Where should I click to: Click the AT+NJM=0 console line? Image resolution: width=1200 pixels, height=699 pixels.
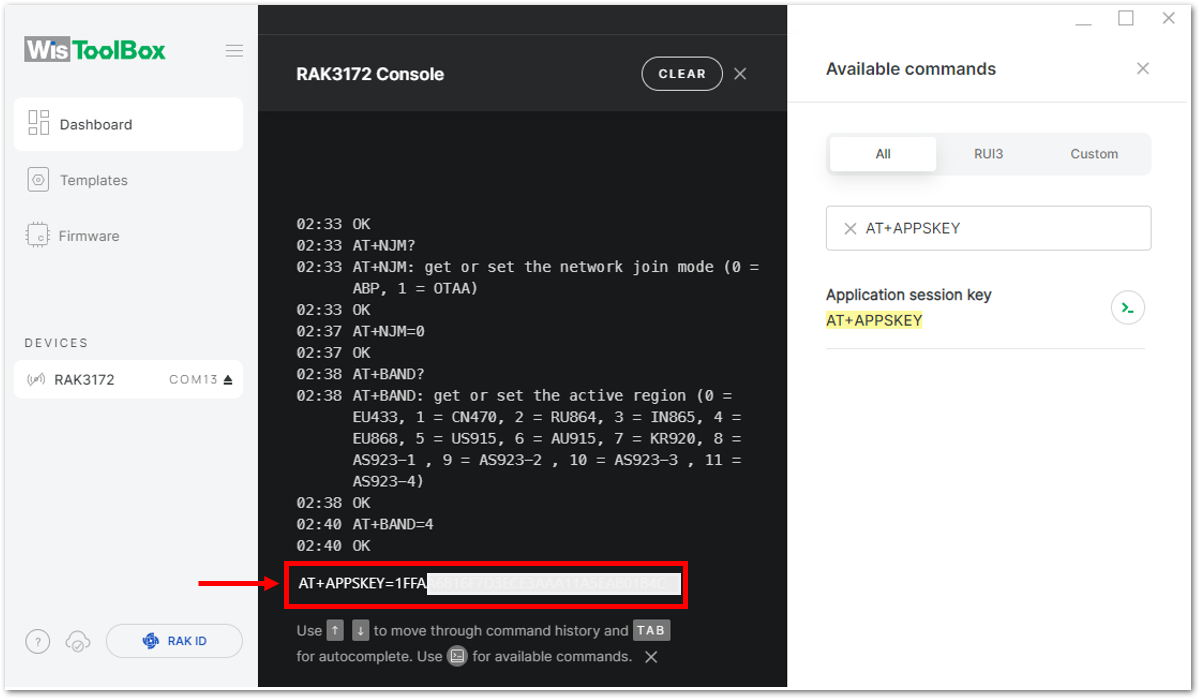pyautogui.click(x=389, y=331)
